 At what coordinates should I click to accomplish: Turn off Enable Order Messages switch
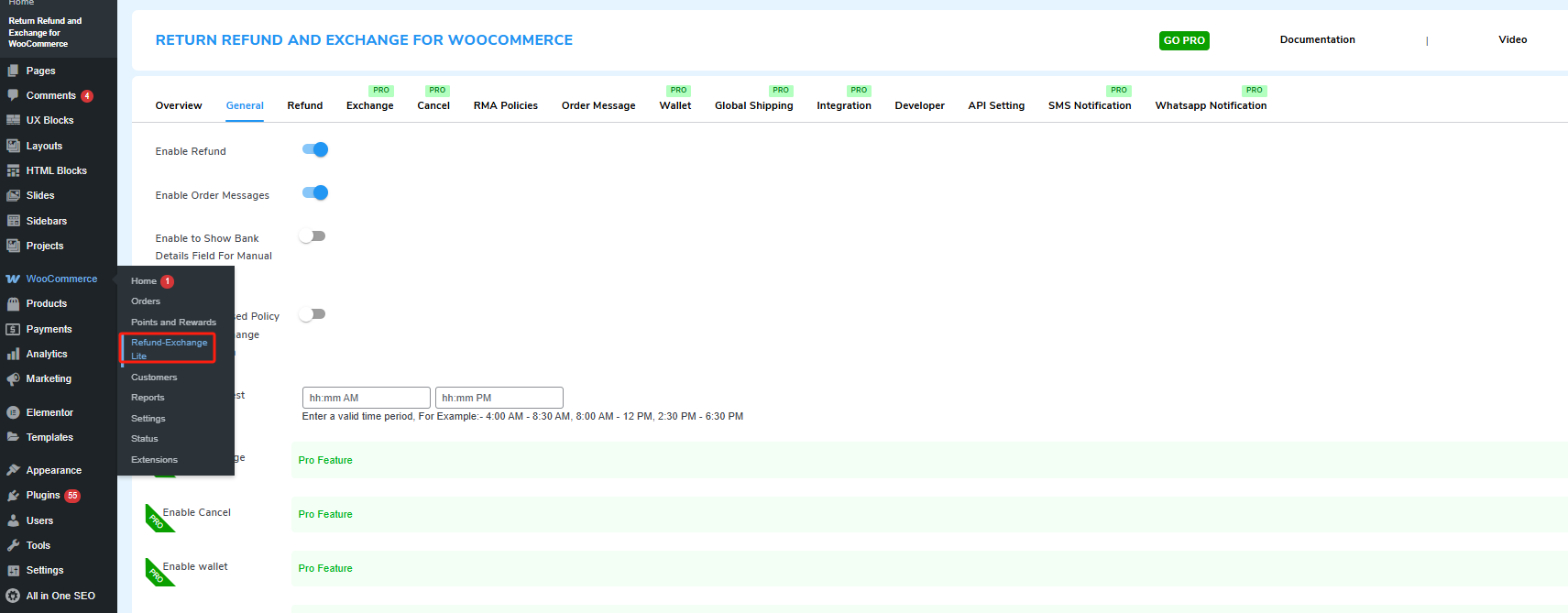[x=315, y=192]
